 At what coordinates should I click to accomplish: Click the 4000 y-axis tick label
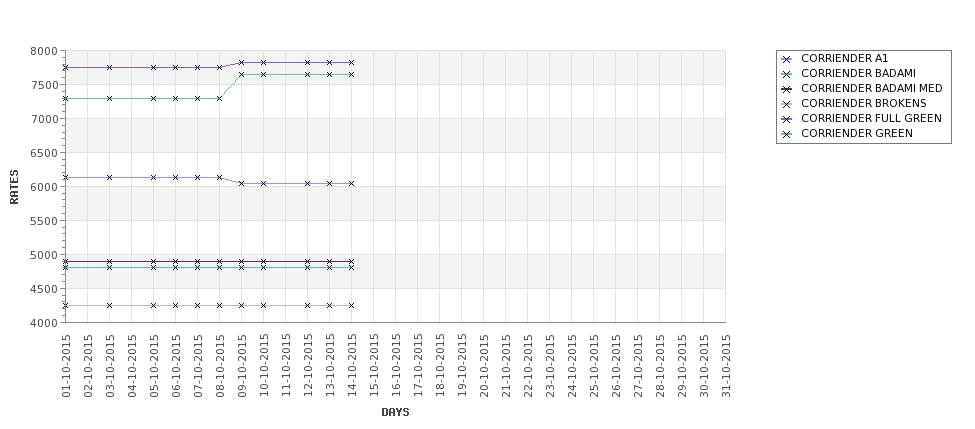click(x=44, y=323)
